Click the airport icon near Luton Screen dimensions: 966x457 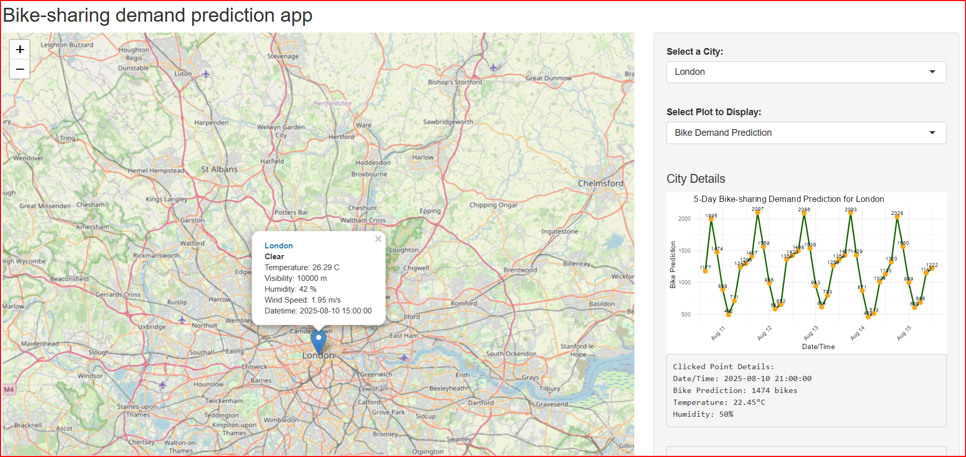[205, 74]
